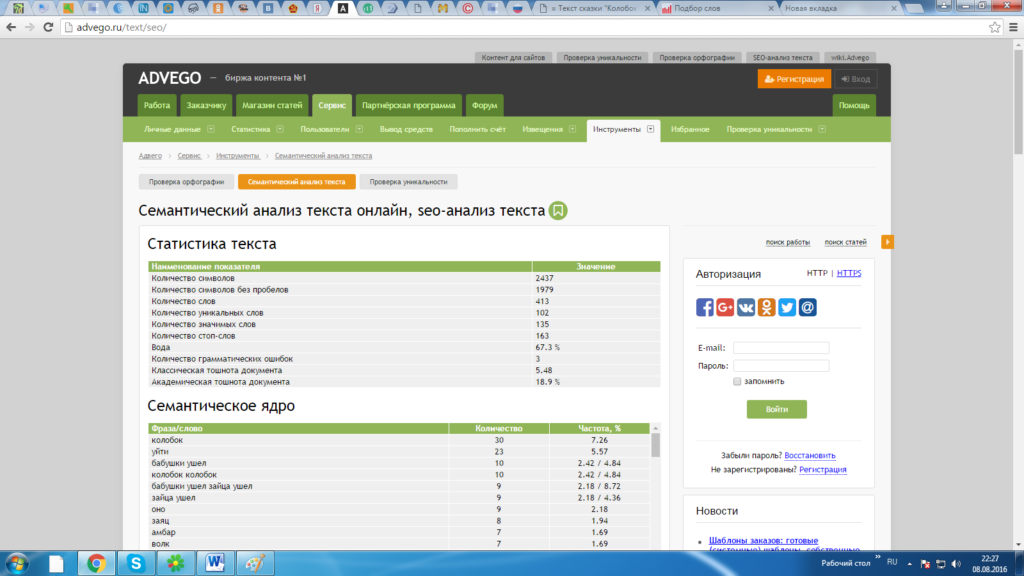Open the Paint icon in the taskbar
Image resolution: width=1024 pixels, height=576 pixels.
click(254, 563)
